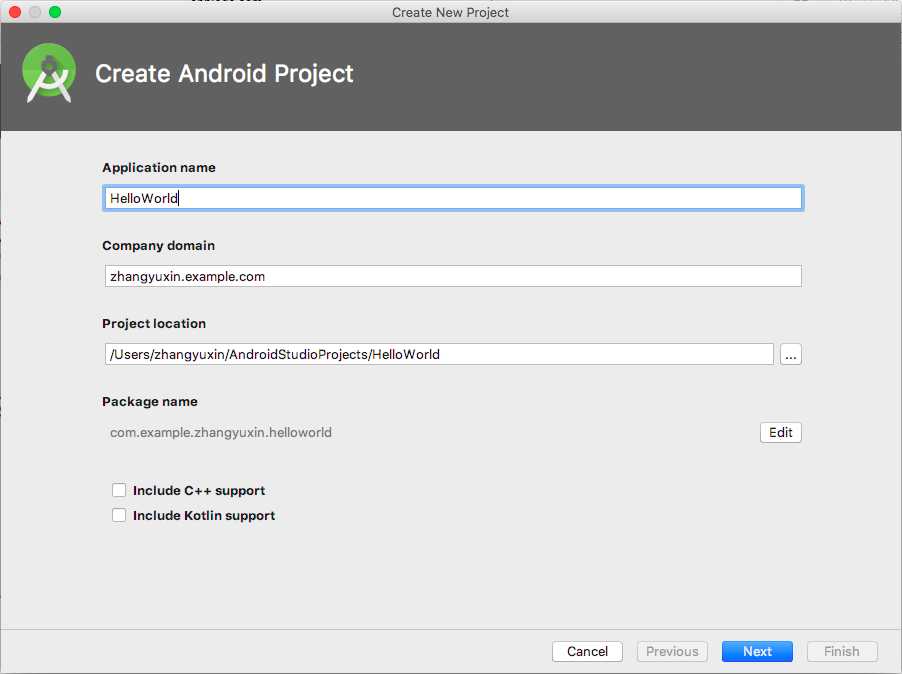Image resolution: width=902 pixels, height=674 pixels.
Task: Click the package name com.example.zhangyuxin.helloworld text
Action: [220, 432]
